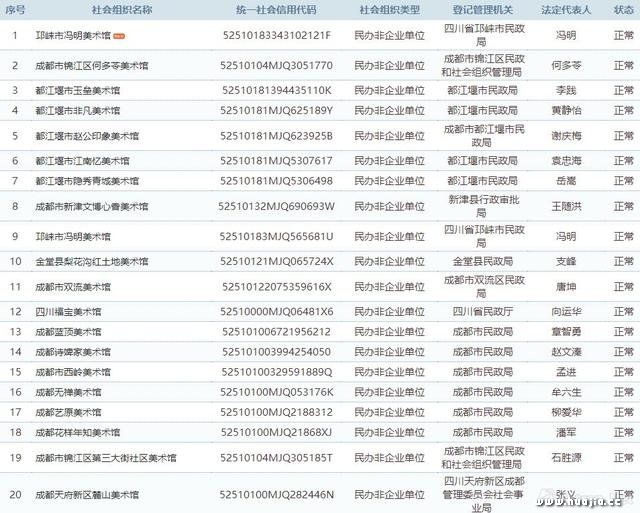640x513 pixels.
Task: Click the 社会组织类型 column header
Action: pyautogui.click(x=389, y=9)
